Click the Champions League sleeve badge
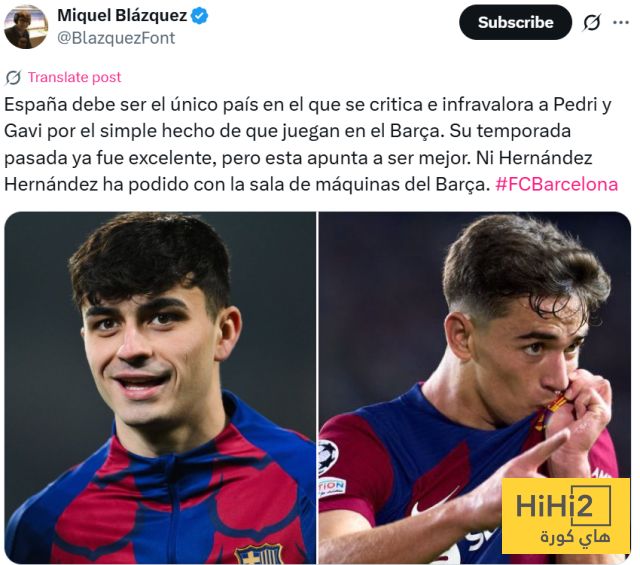Image resolution: width=640 pixels, height=565 pixels. (x=328, y=456)
